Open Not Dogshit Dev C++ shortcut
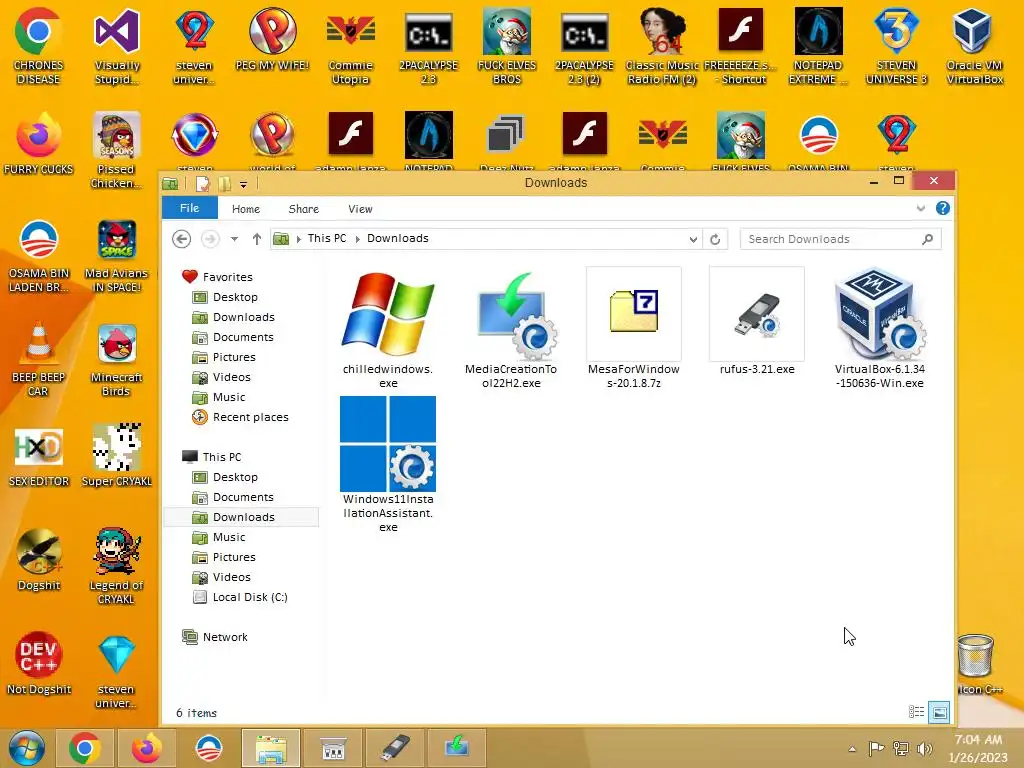Image resolution: width=1024 pixels, height=768 pixels. (x=38, y=662)
